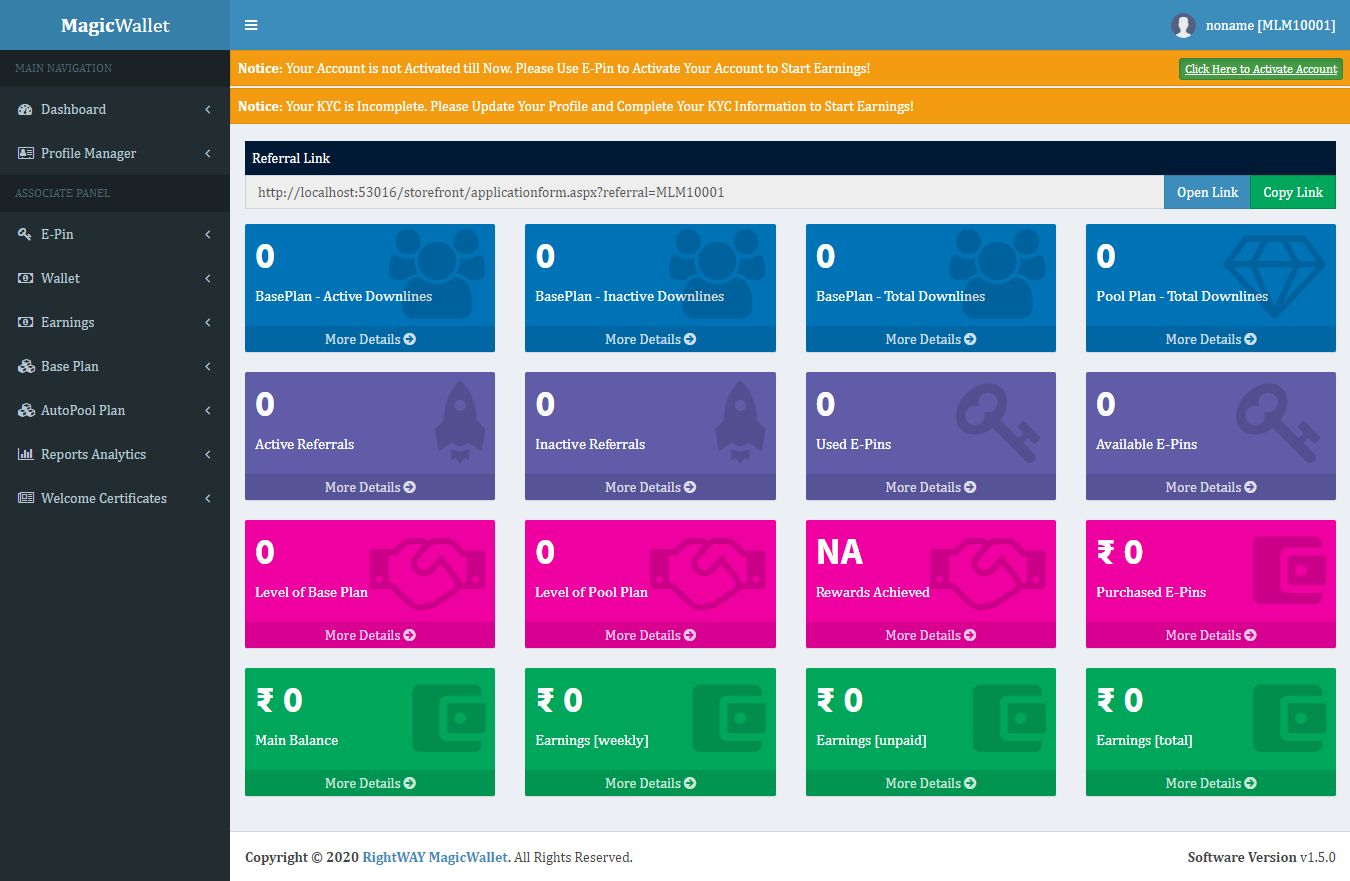Toggle the hamburger sidebar menu
The height and width of the screenshot is (881, 1350).
tap(251, 25)
